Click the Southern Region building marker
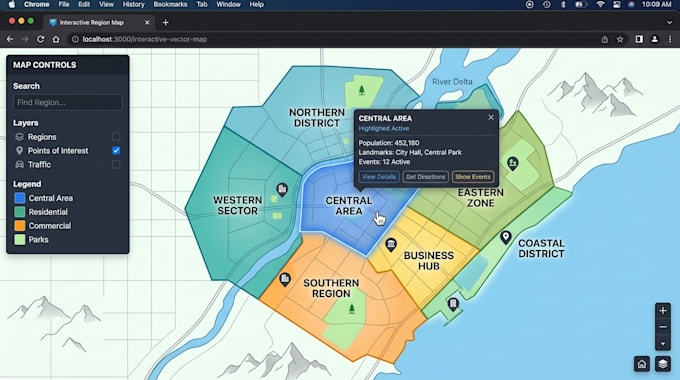 (x=284, y=279)
